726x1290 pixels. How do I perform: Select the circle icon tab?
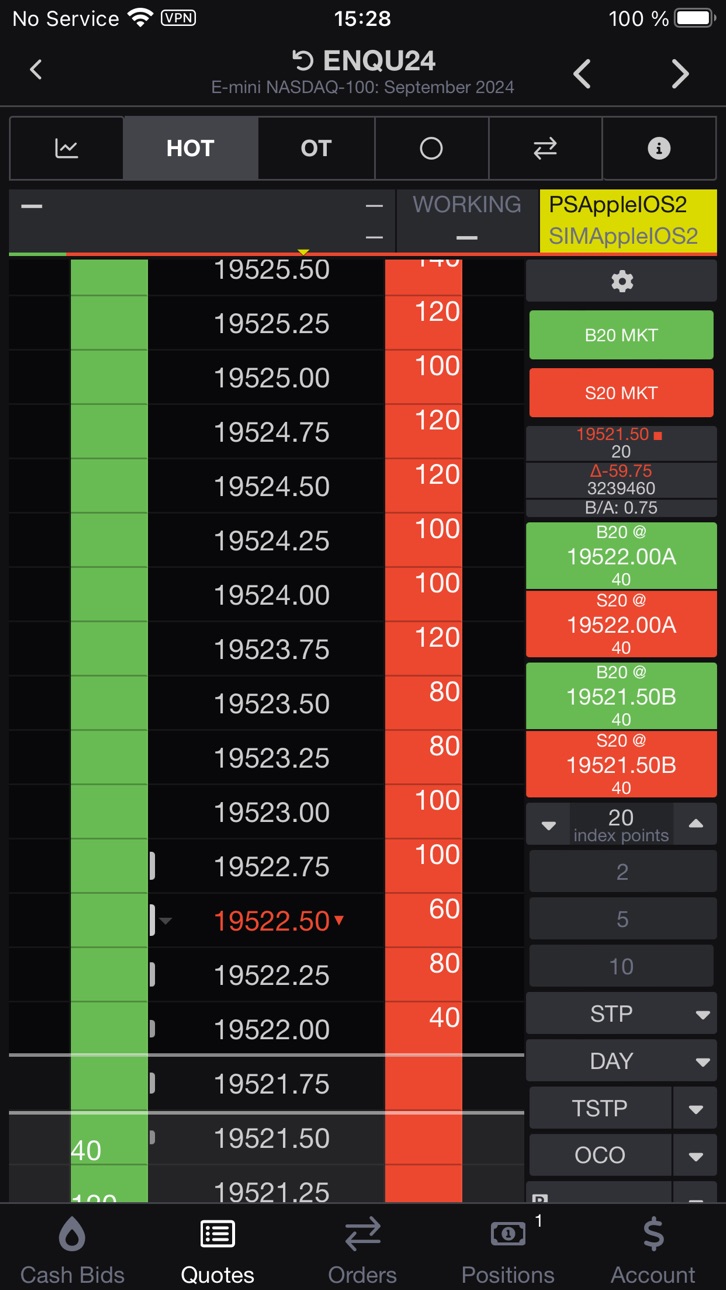pyautogui.click(x=431, y=148)
